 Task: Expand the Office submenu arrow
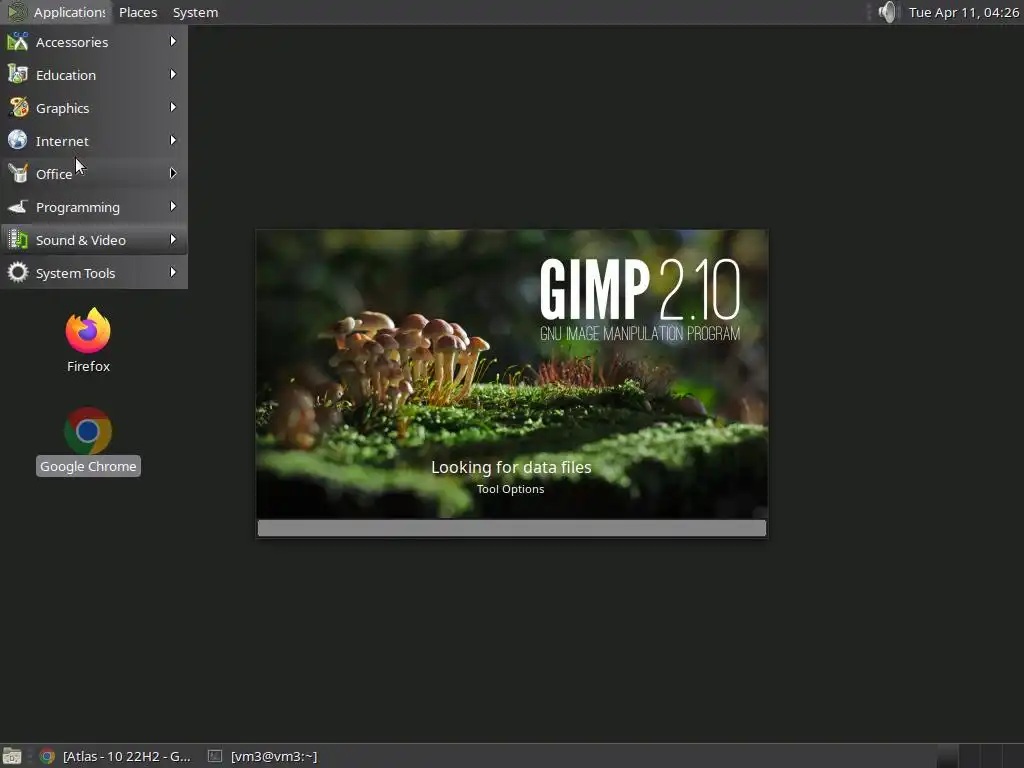173,173
